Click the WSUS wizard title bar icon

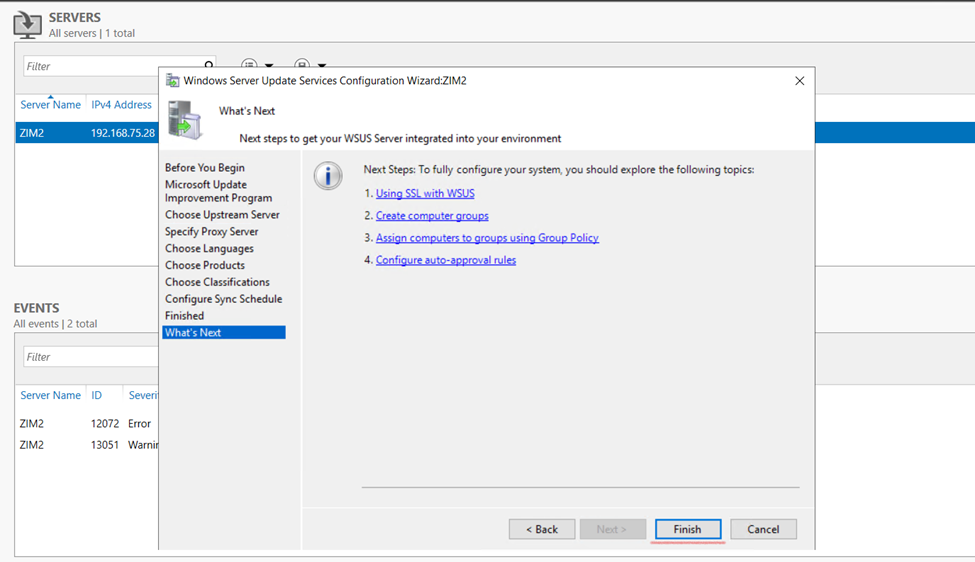172,81
